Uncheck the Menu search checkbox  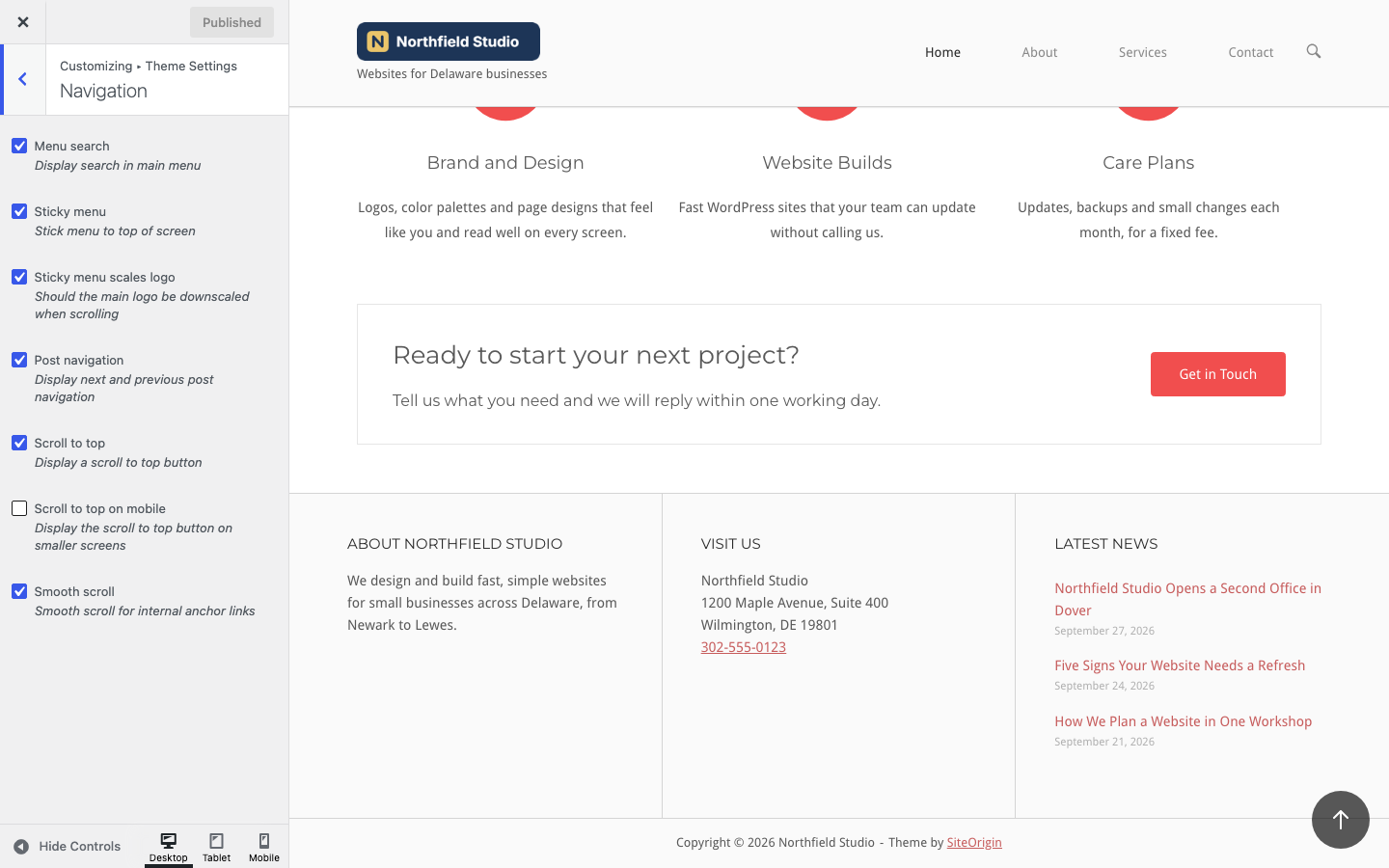tap(19, 146)
